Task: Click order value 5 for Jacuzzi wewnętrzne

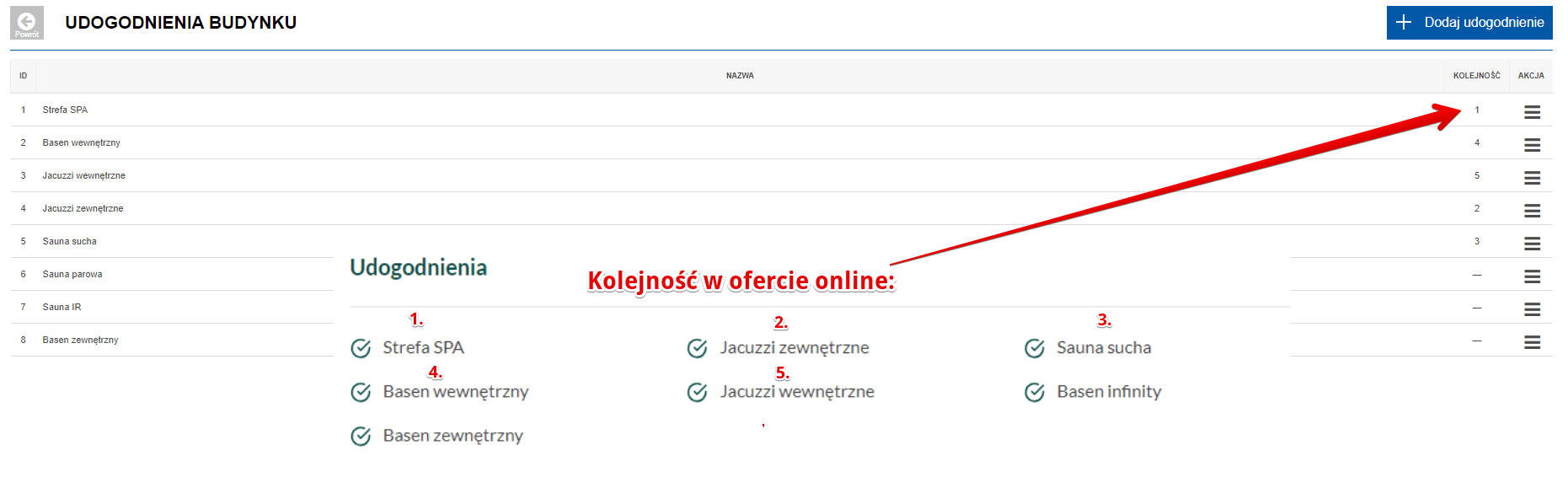Action: pos(1476,175)
